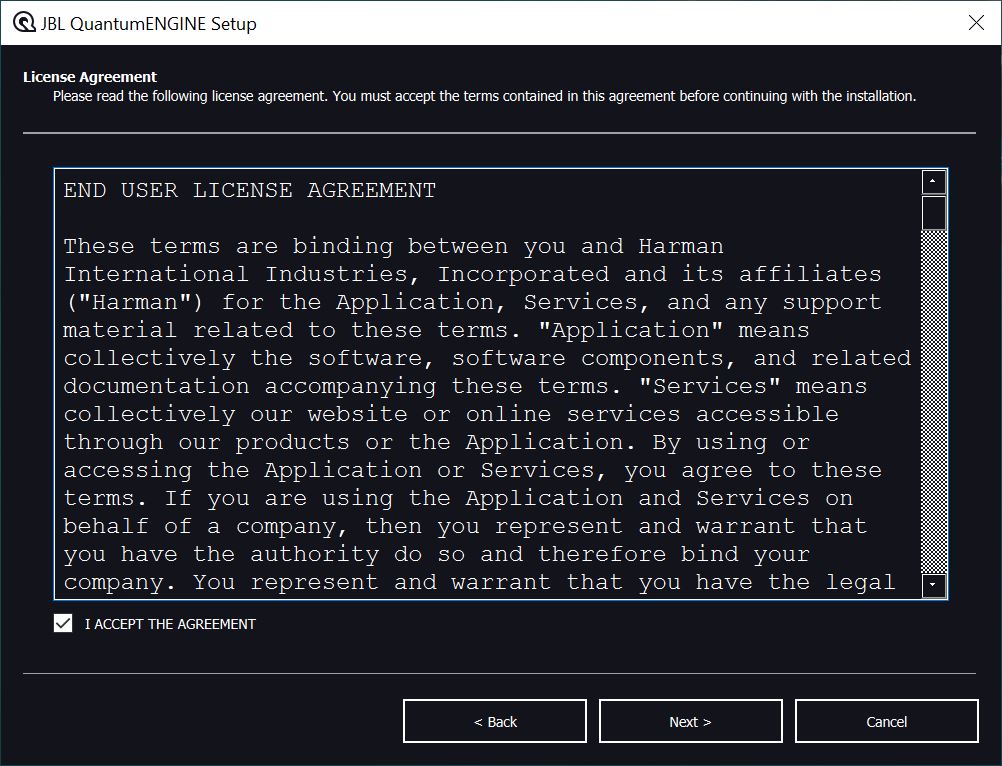Image resolution: width=1002 pixels, height=766 pixels.
Task: Click the license scrollbar down arrow
Action: click(x=934, y=585)
